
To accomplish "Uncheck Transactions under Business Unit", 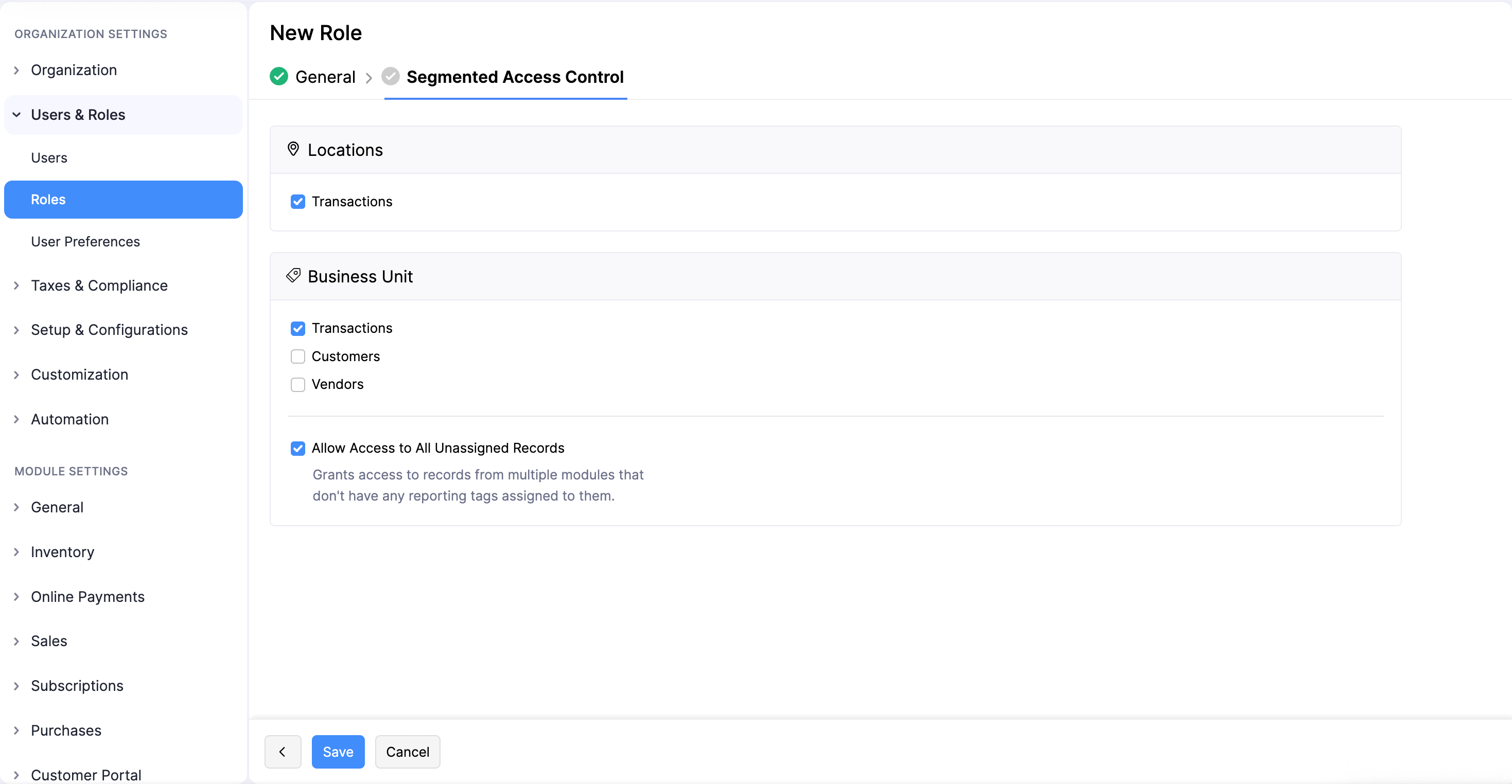I will pyautogui.click(x=297, y=328).
